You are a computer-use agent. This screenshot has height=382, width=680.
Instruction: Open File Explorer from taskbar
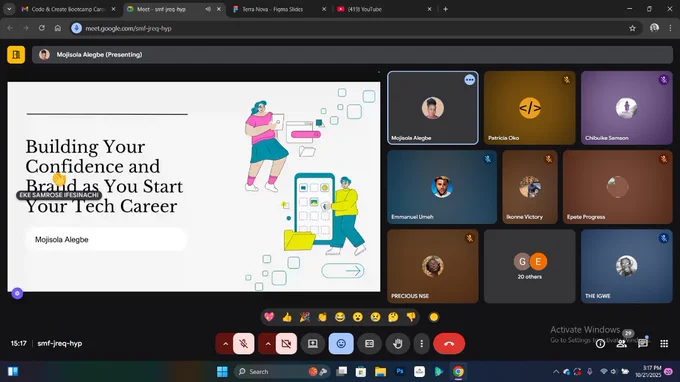coord(380,372)
